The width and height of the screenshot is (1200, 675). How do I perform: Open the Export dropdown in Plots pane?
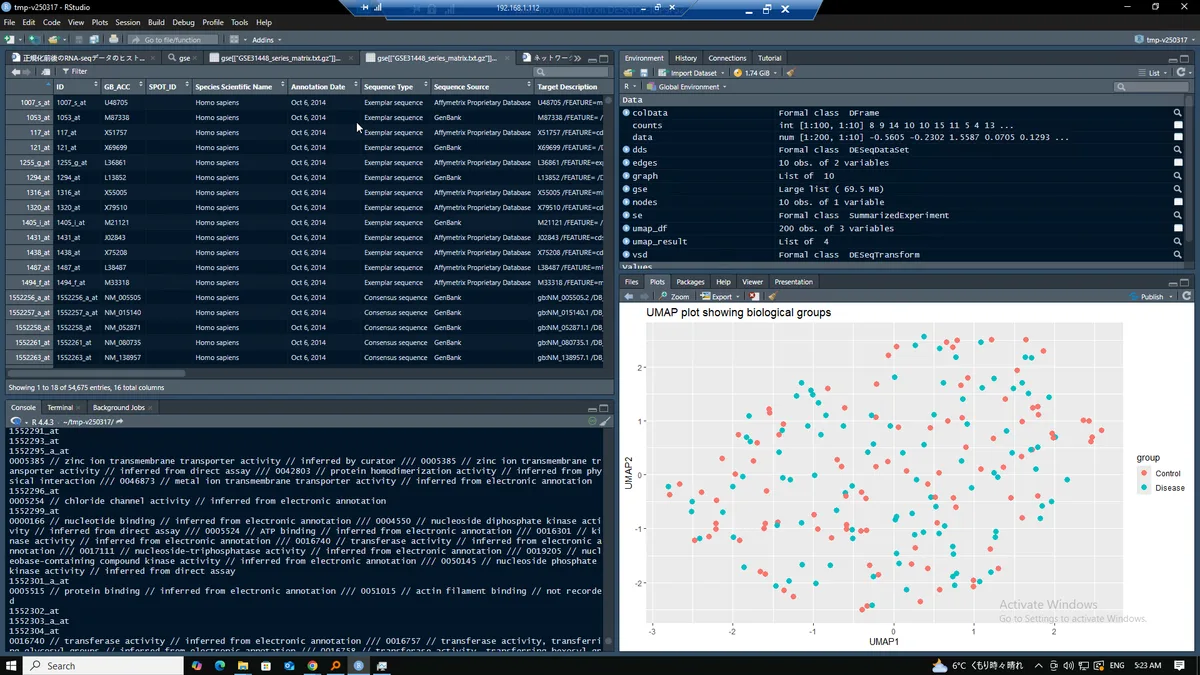tap(719, 297)
